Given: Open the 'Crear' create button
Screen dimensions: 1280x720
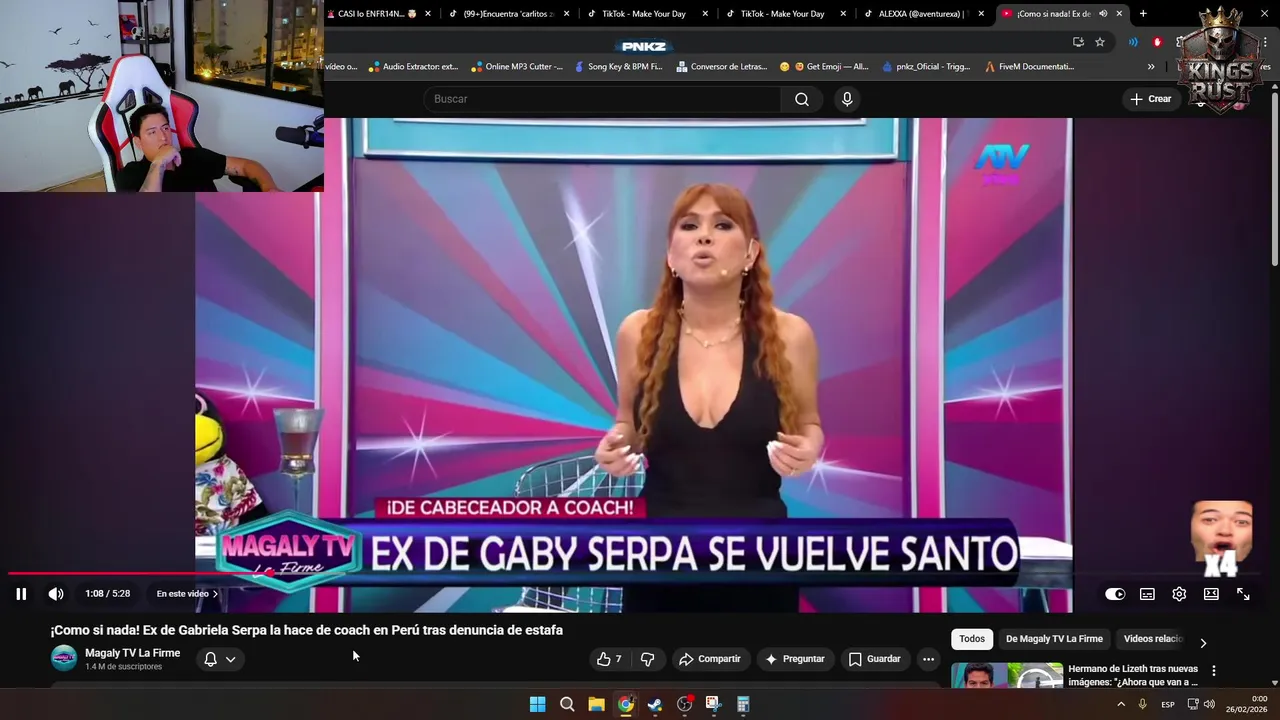Looking at the screenshot, I should click(1150, 99).
